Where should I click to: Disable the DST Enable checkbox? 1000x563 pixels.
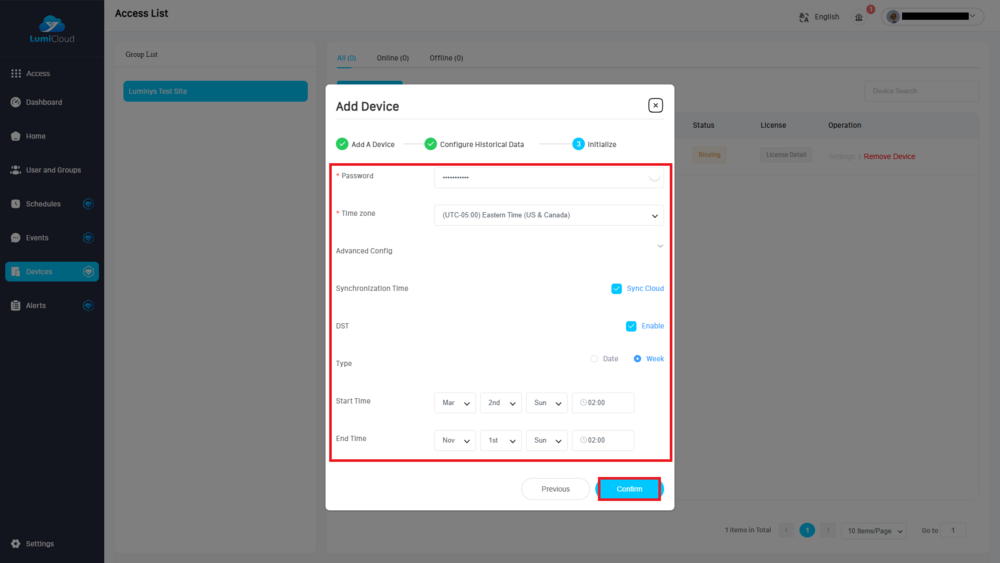(x=631, y=326)
